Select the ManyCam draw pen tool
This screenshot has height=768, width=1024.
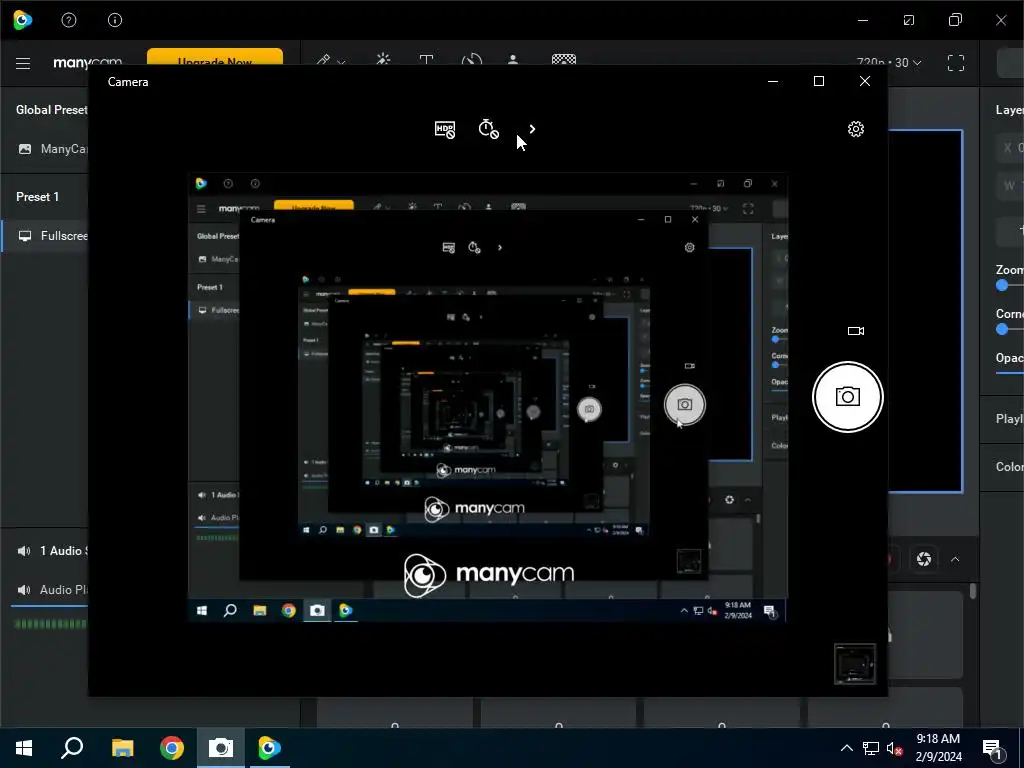(x=323, y=60)
